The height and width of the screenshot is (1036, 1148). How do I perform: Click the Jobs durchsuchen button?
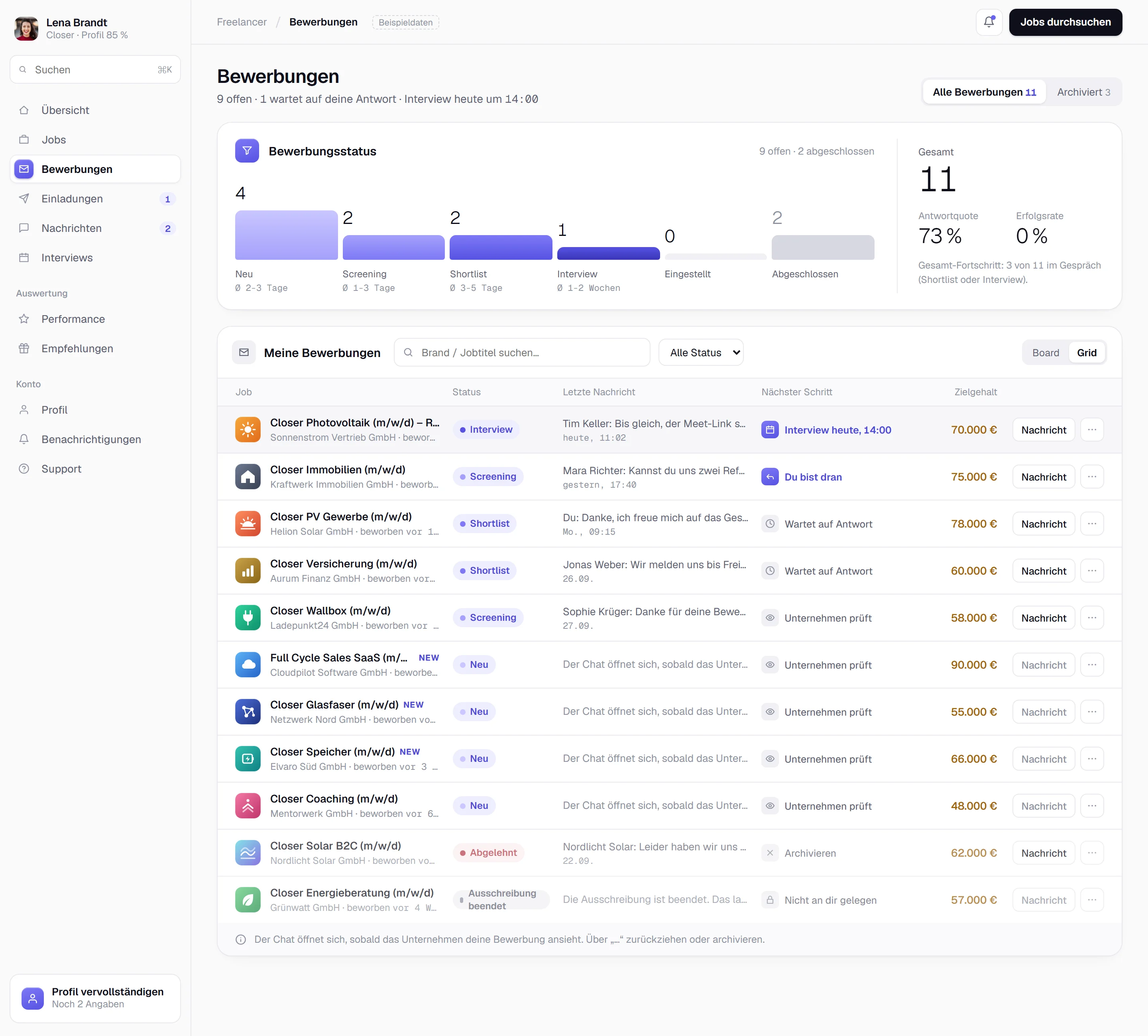point(1065,22)
